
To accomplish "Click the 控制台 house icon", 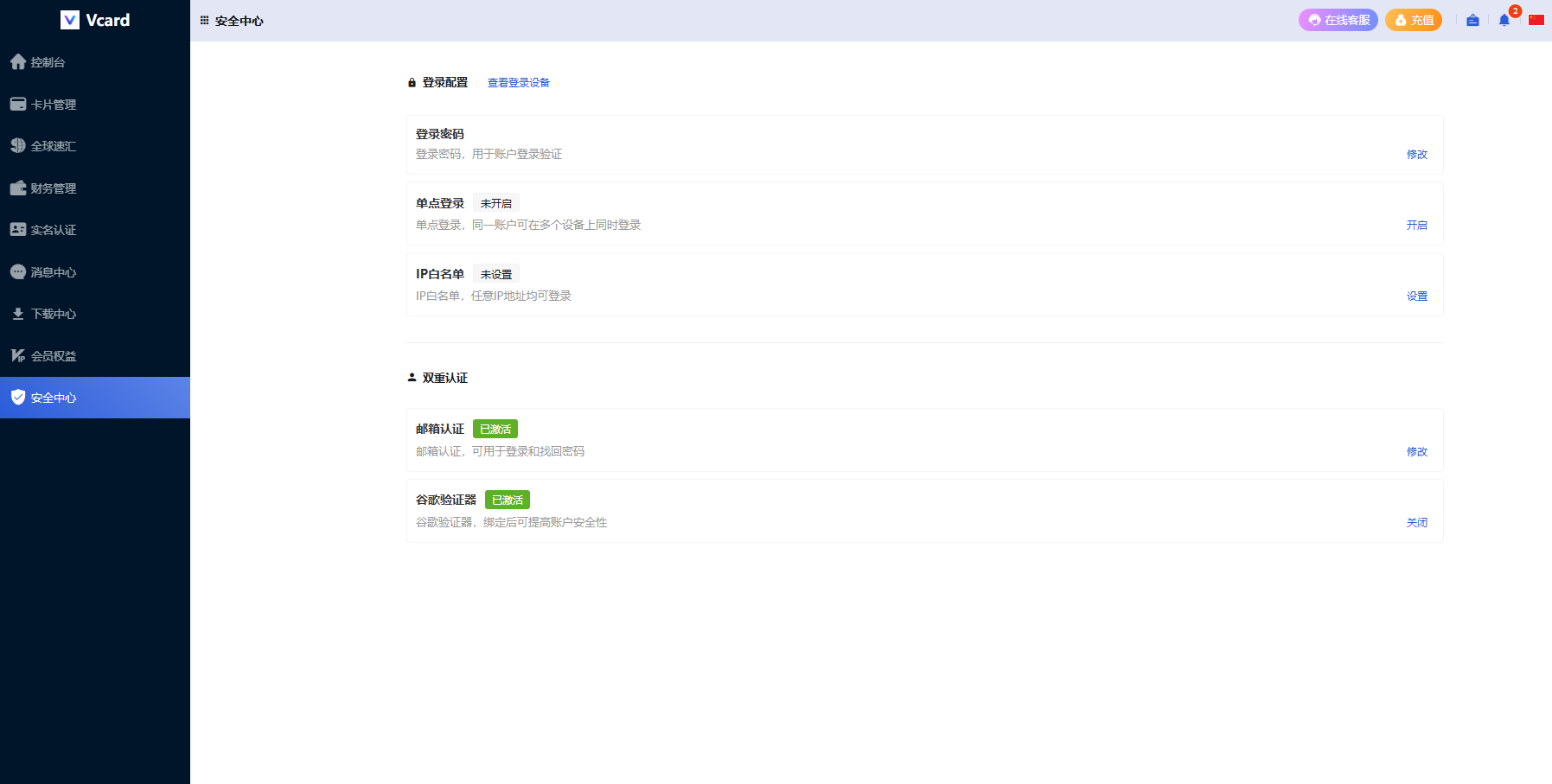I will (18, 62).
